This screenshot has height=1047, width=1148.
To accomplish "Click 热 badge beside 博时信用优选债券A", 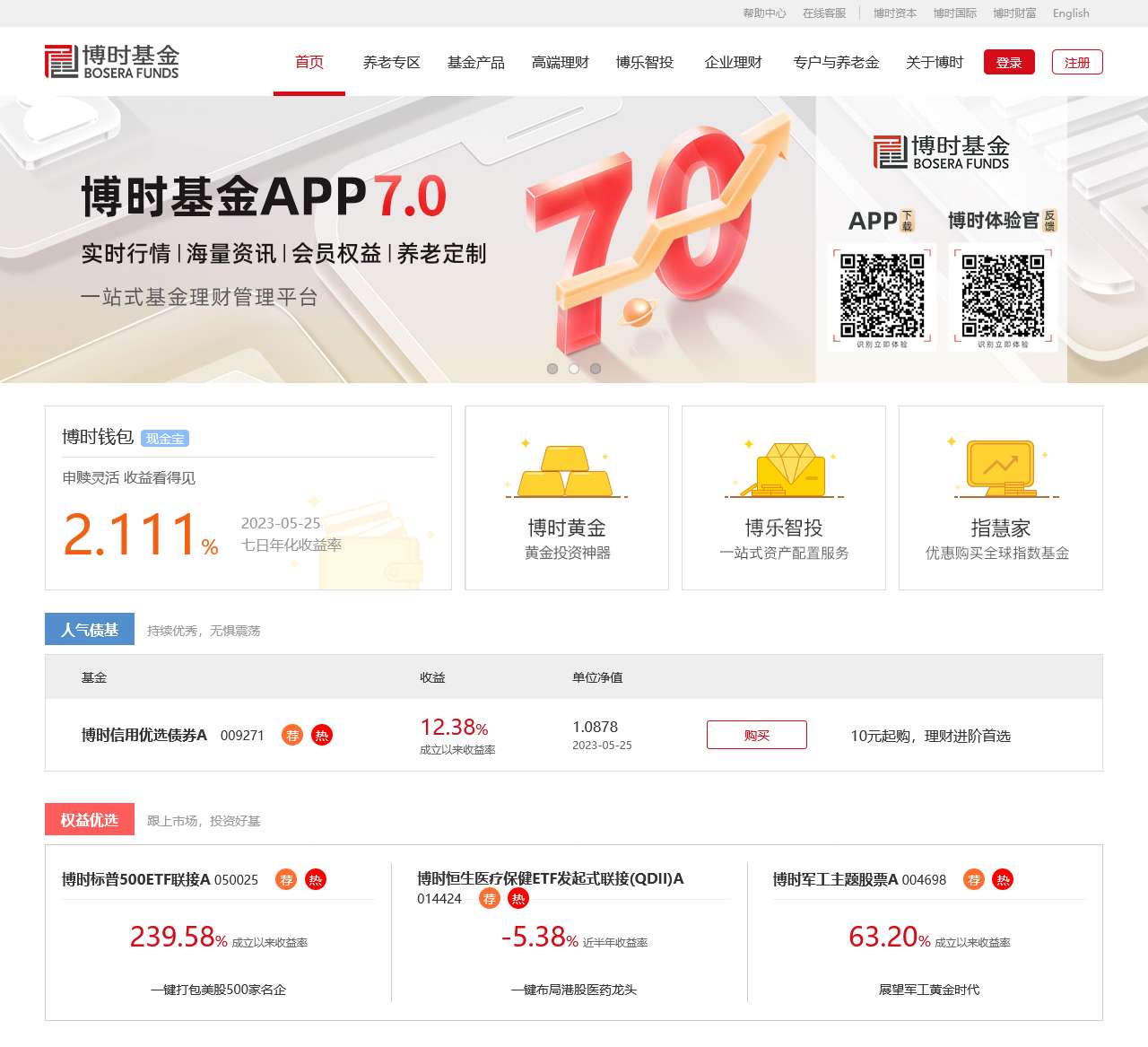I will [x=322, y=736].
